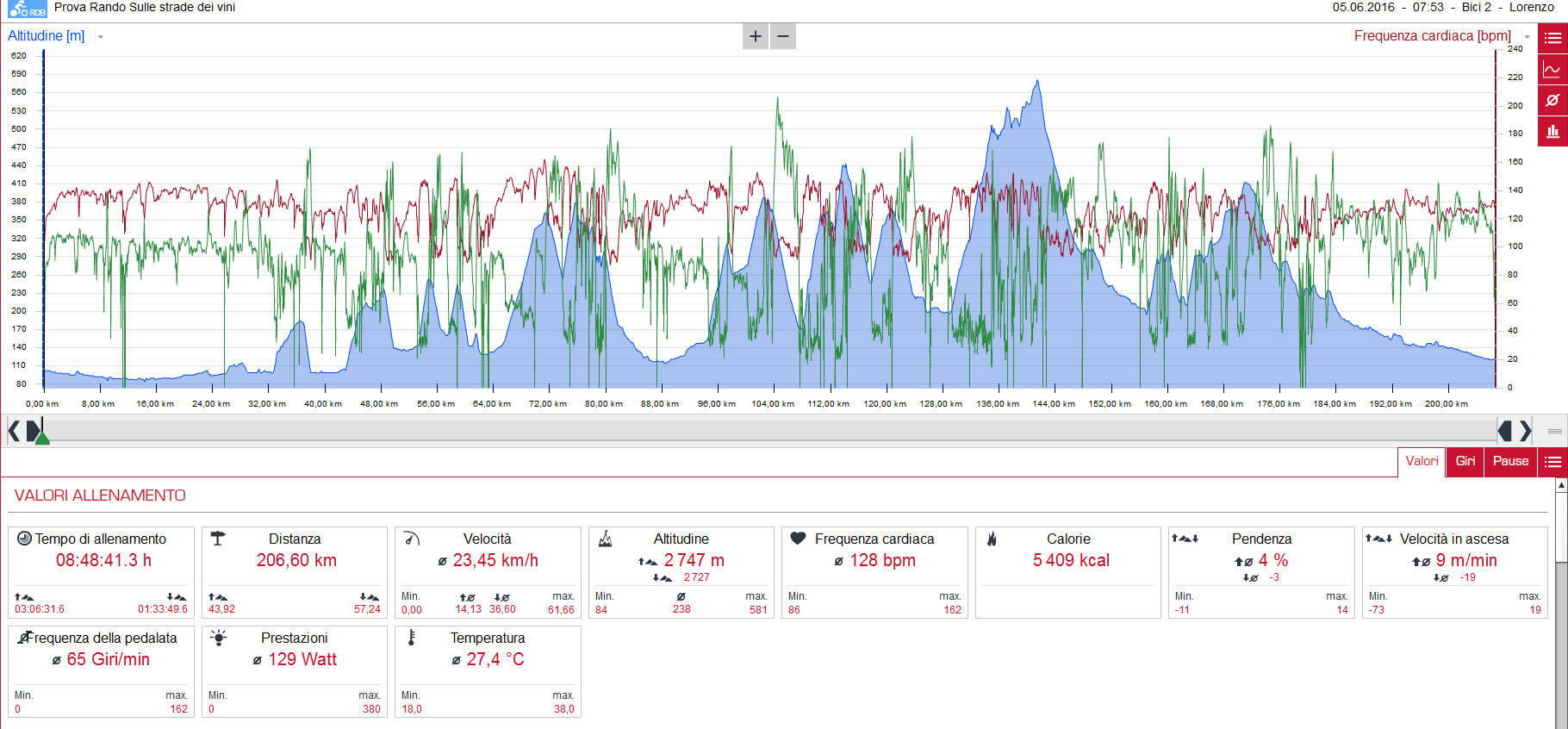Grab the right range handle of timeline
This screenshot has width=1568, height=729.
[1505, 430]
